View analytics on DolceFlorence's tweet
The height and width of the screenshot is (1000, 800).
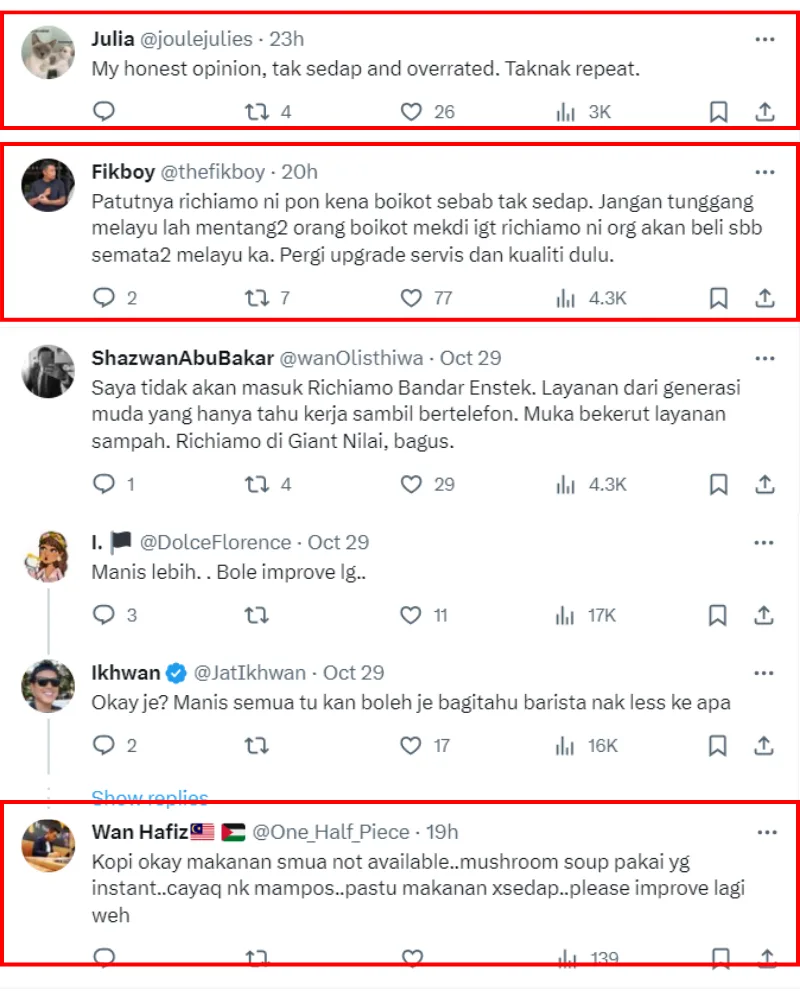point(566,615)
